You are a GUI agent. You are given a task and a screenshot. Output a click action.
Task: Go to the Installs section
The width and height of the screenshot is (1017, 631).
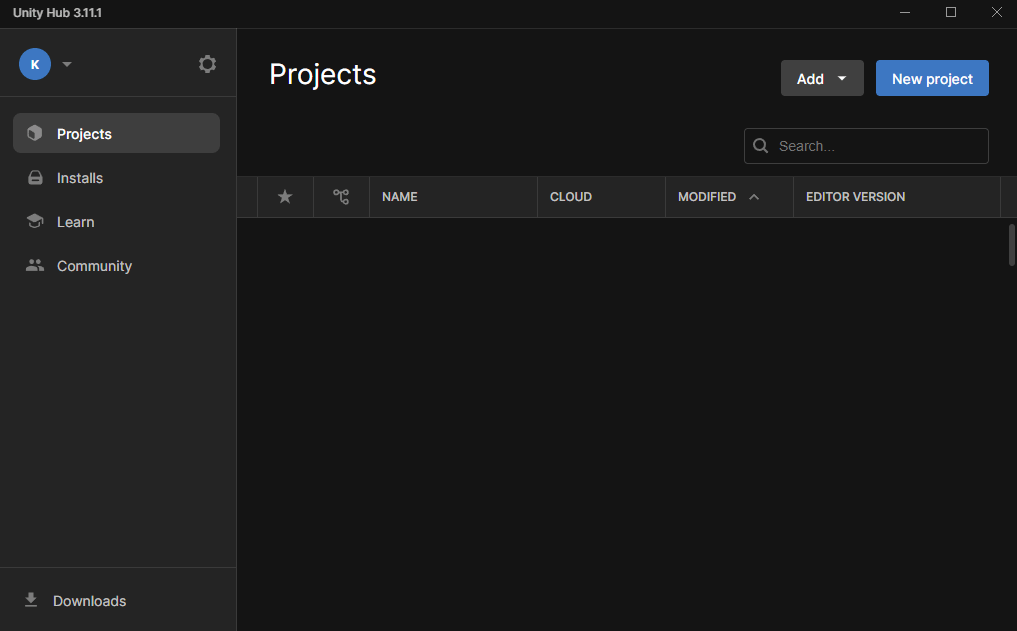[x=80, y=178]
